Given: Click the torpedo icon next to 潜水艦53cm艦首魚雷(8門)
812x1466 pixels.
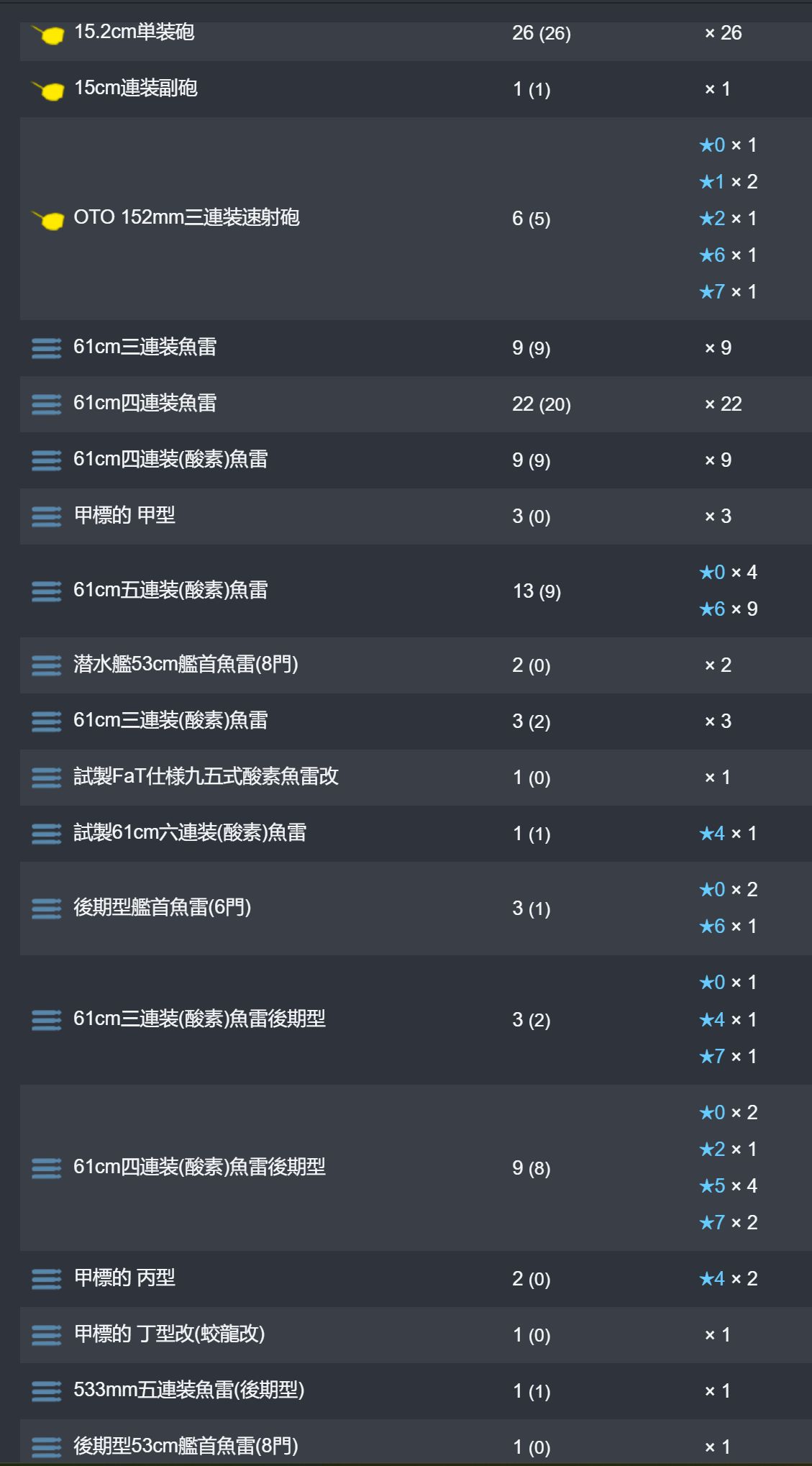Looking at the screenshot, I should pos(47,665).
